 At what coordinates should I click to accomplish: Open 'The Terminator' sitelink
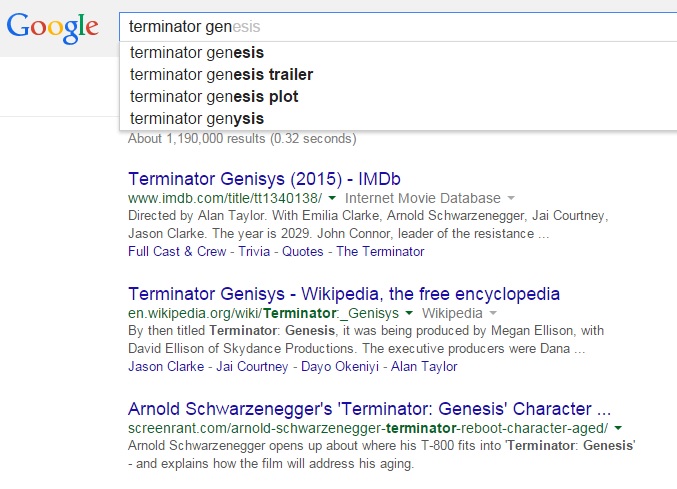tap(380, 251)
